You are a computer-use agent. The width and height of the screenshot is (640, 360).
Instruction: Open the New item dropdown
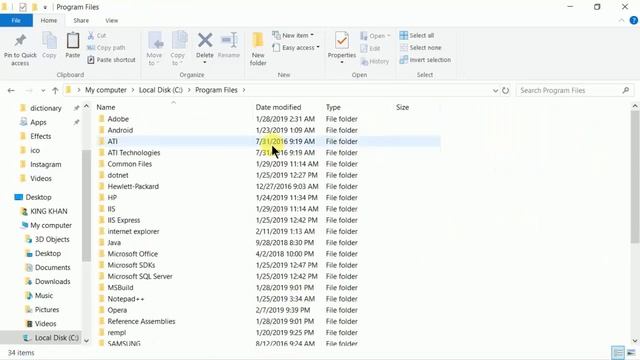tap(293, 36)
